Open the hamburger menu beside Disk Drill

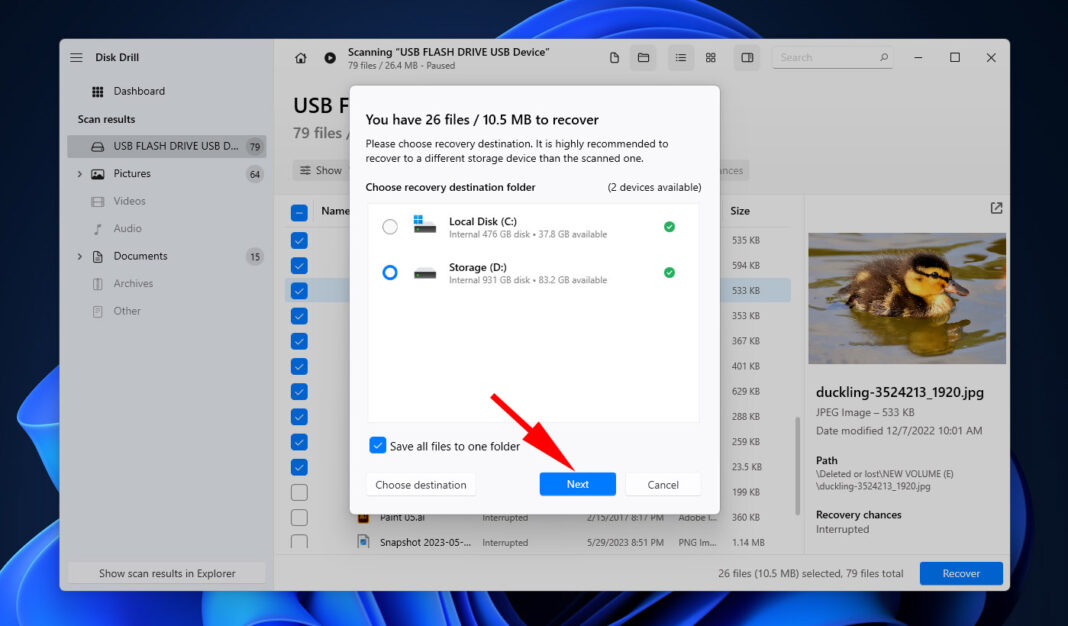point(76,58)
